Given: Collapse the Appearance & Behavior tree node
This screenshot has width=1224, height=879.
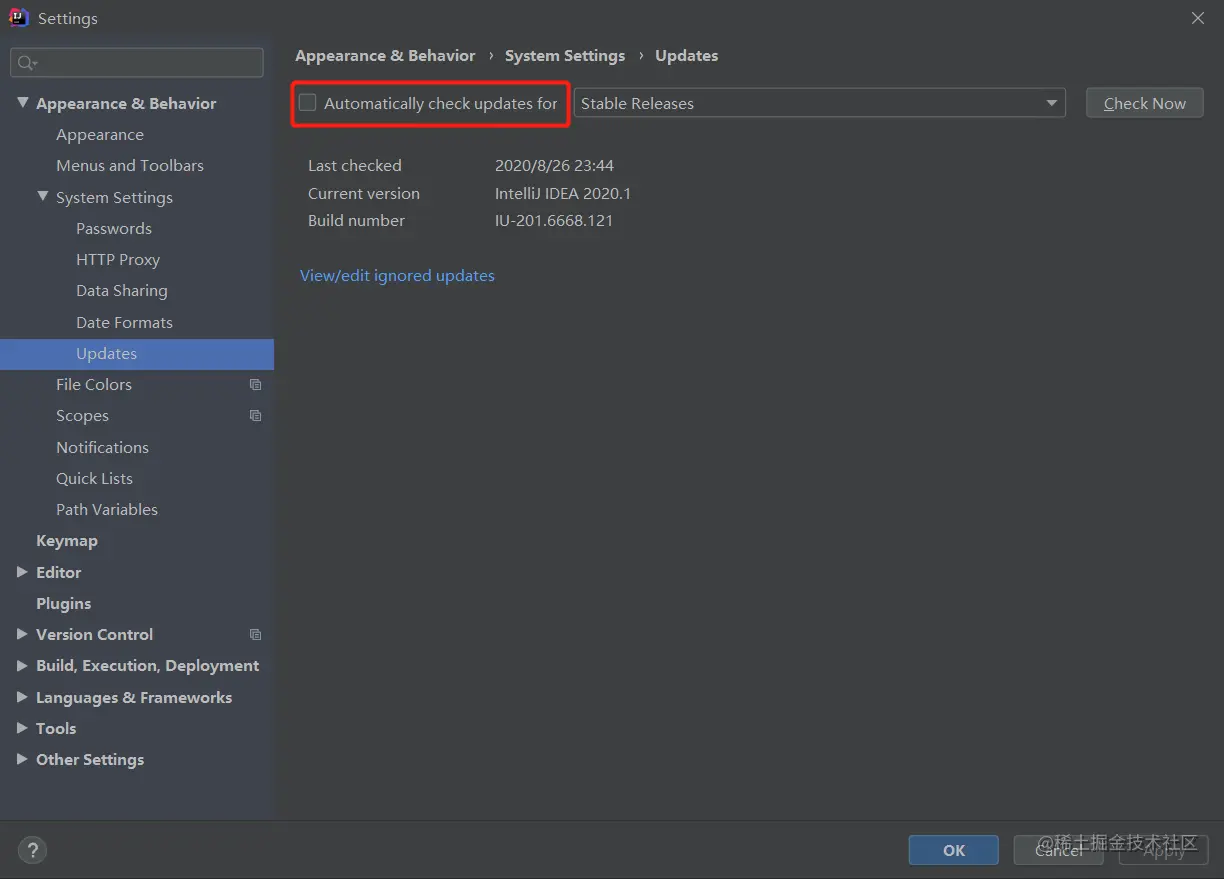Looking at the screenshot, I should (x=22, y=103).
